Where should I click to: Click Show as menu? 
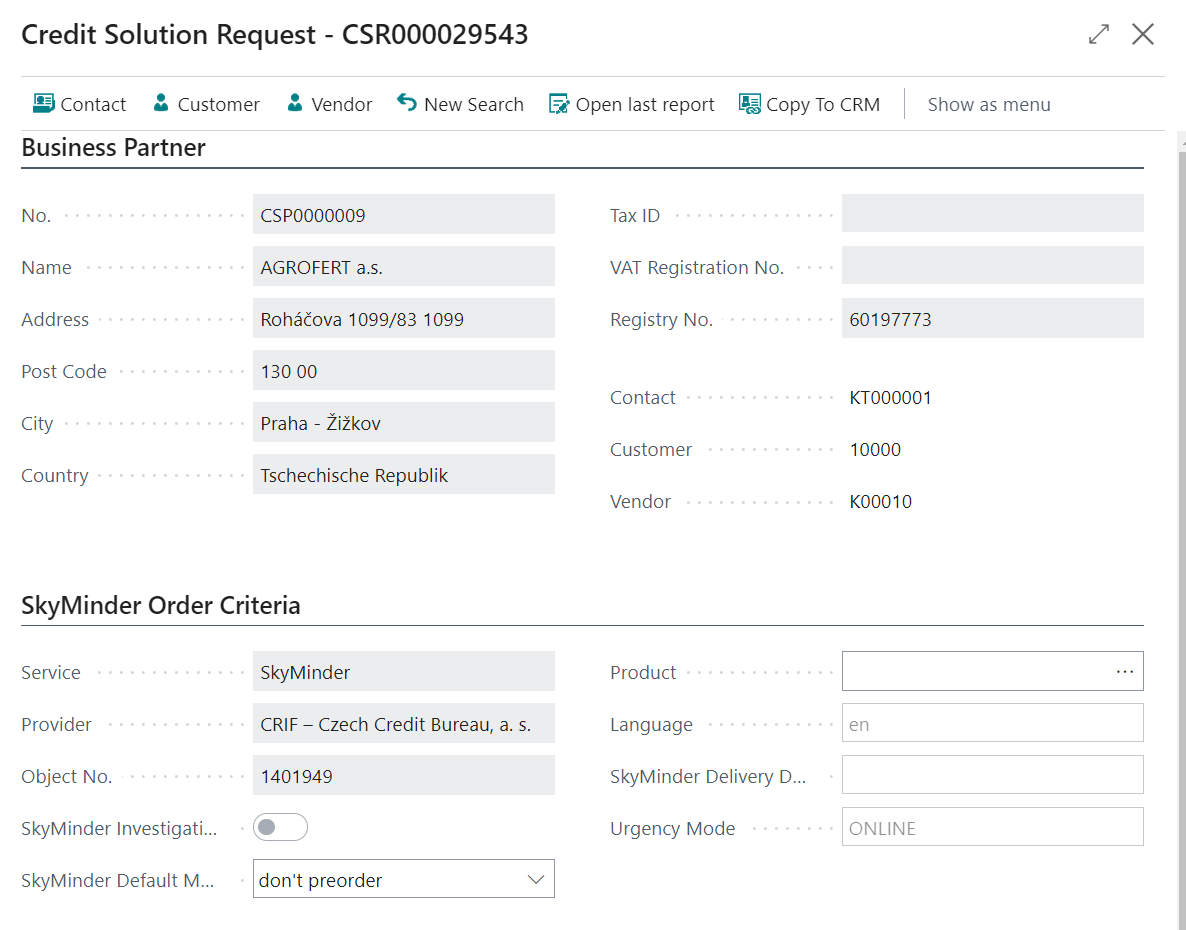click(989, 103)
